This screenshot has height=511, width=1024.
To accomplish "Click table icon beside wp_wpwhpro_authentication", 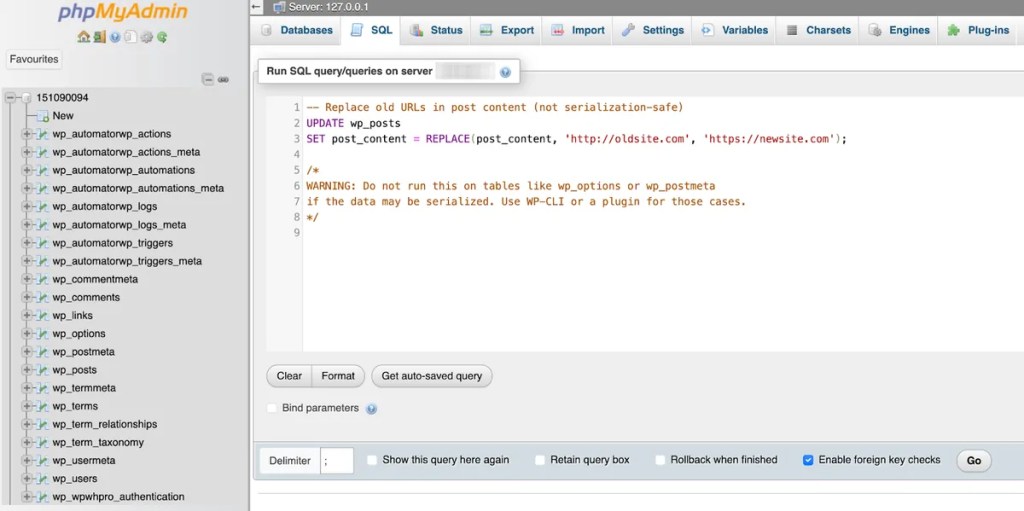I will [43, 497].
